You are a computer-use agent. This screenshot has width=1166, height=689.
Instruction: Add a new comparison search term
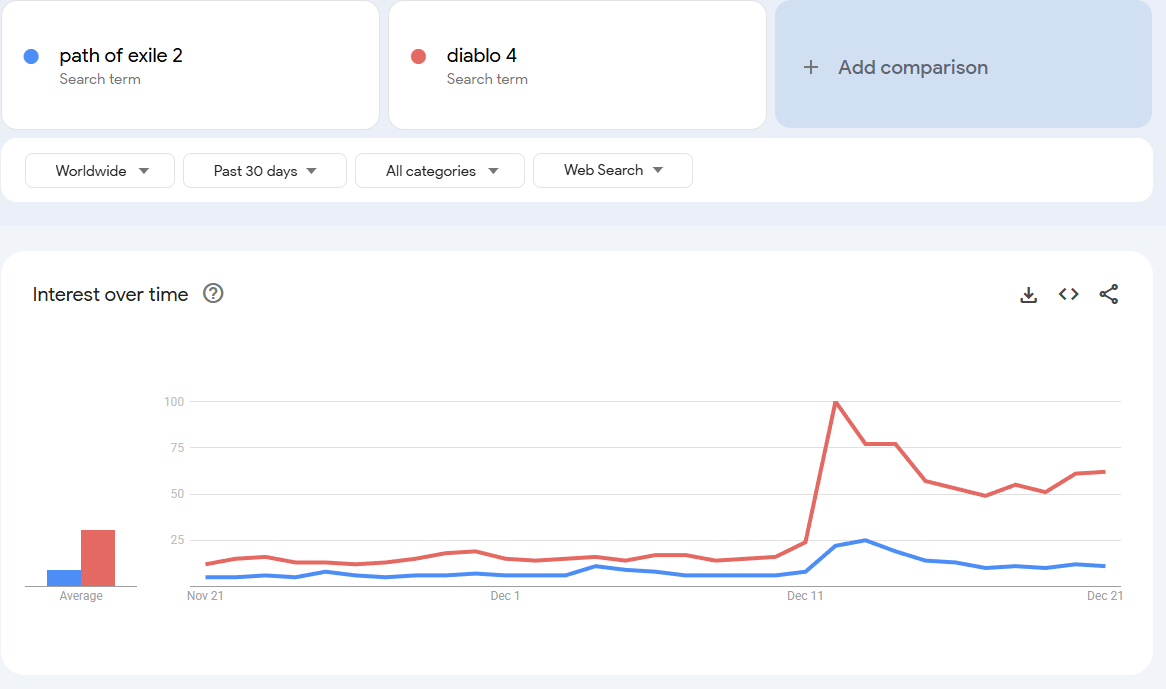[x=963, y=65]
